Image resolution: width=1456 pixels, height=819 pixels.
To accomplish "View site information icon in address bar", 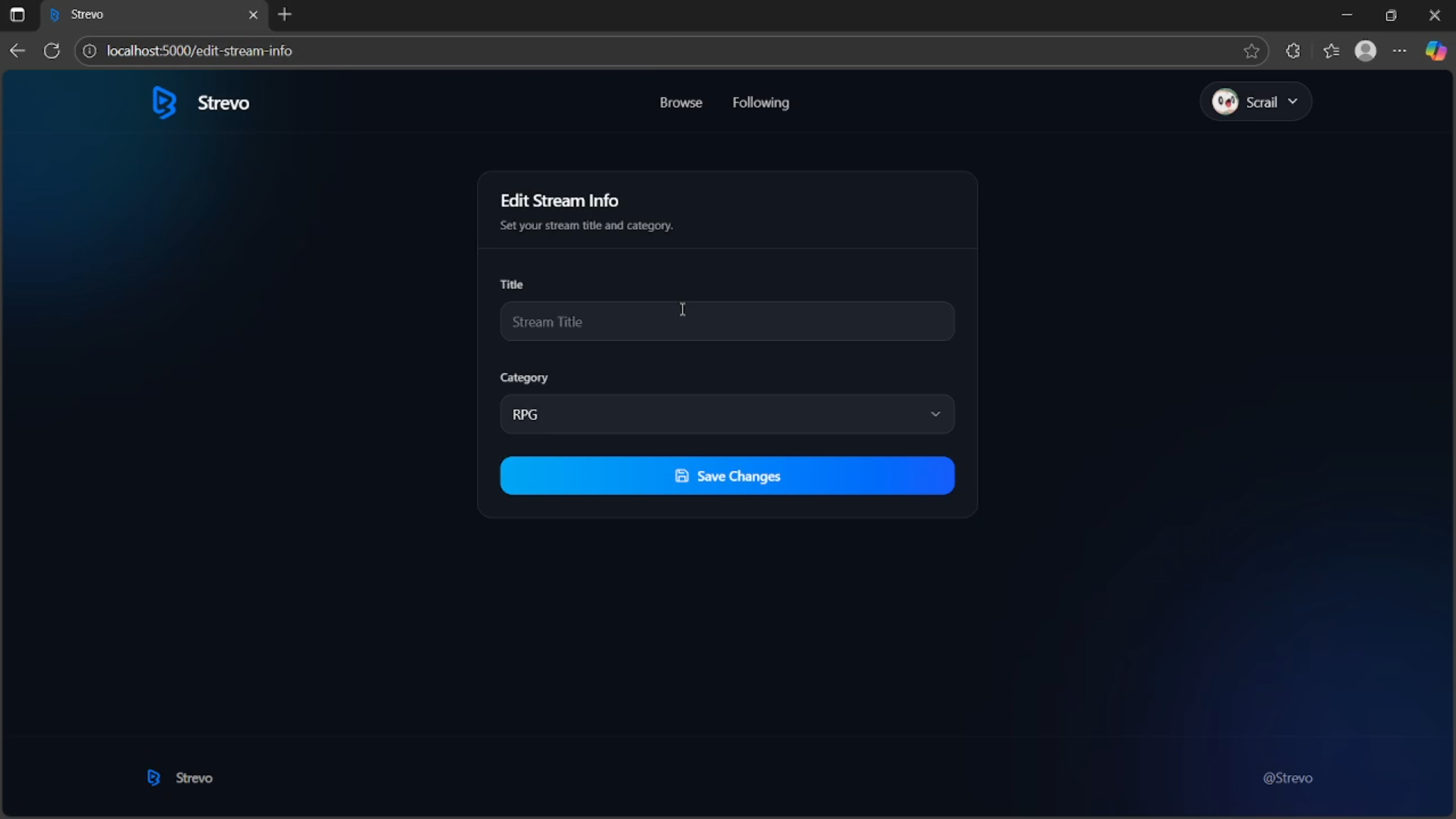I will [90, 51].
